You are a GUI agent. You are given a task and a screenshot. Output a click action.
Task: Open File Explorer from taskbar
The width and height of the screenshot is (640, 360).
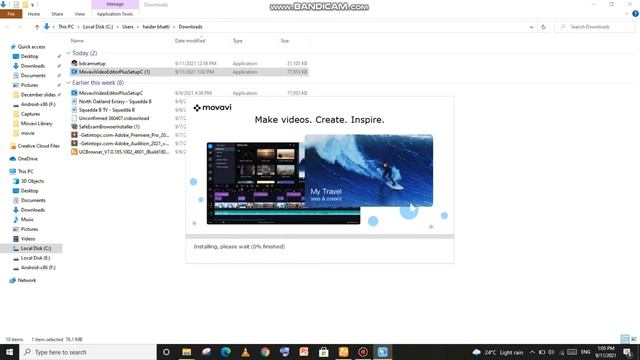click(187, 352)
